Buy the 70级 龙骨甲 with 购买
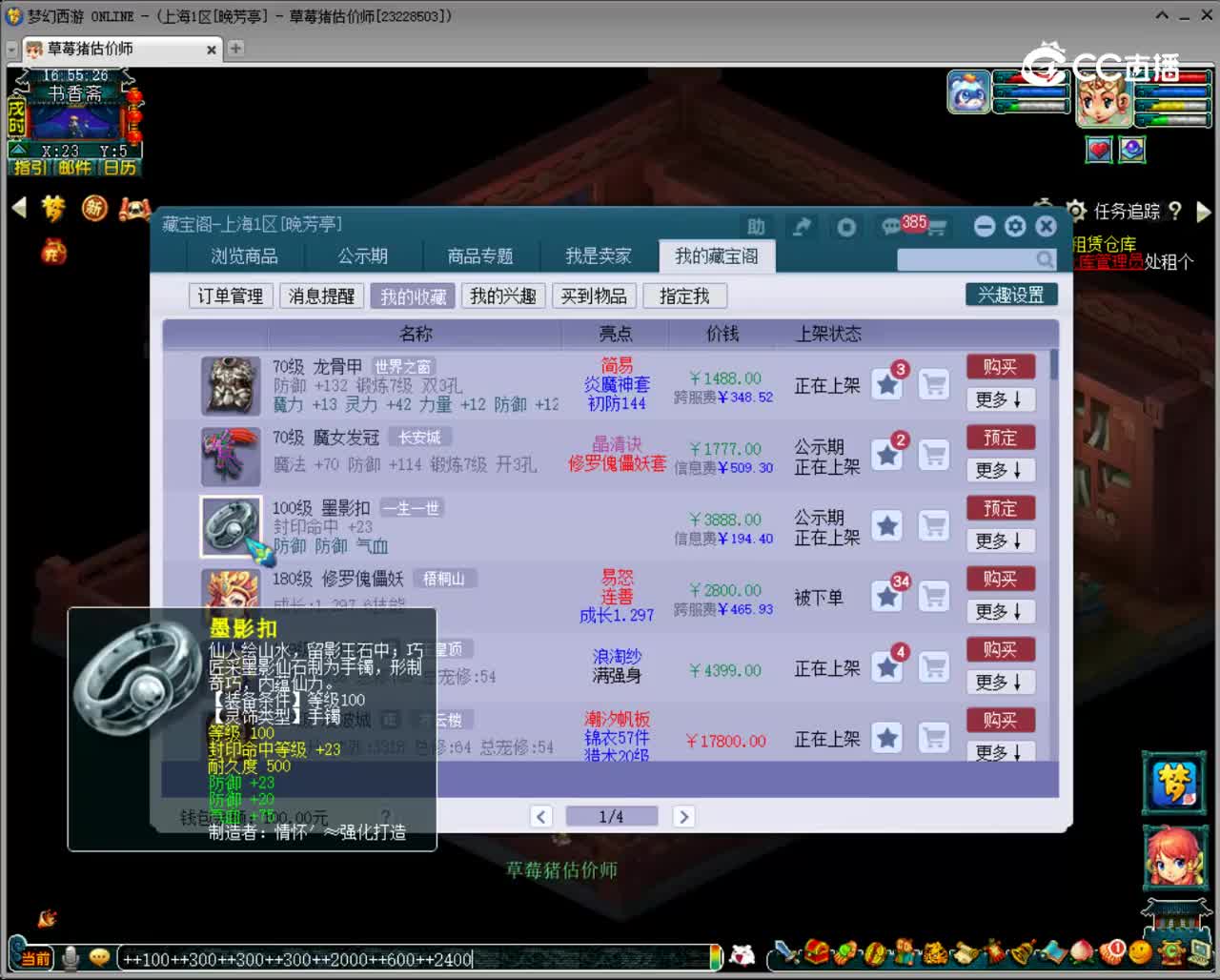The image size is (1220, 980). coord(999,367)
